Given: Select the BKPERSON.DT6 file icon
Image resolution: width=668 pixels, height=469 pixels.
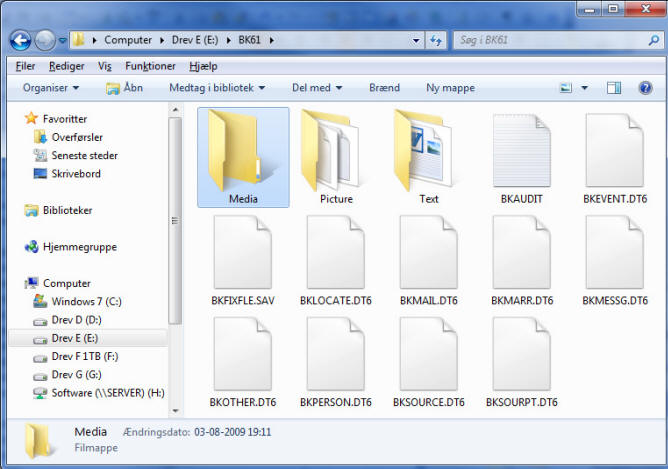Looking at the screenshot, I should (x=336, y=354).
